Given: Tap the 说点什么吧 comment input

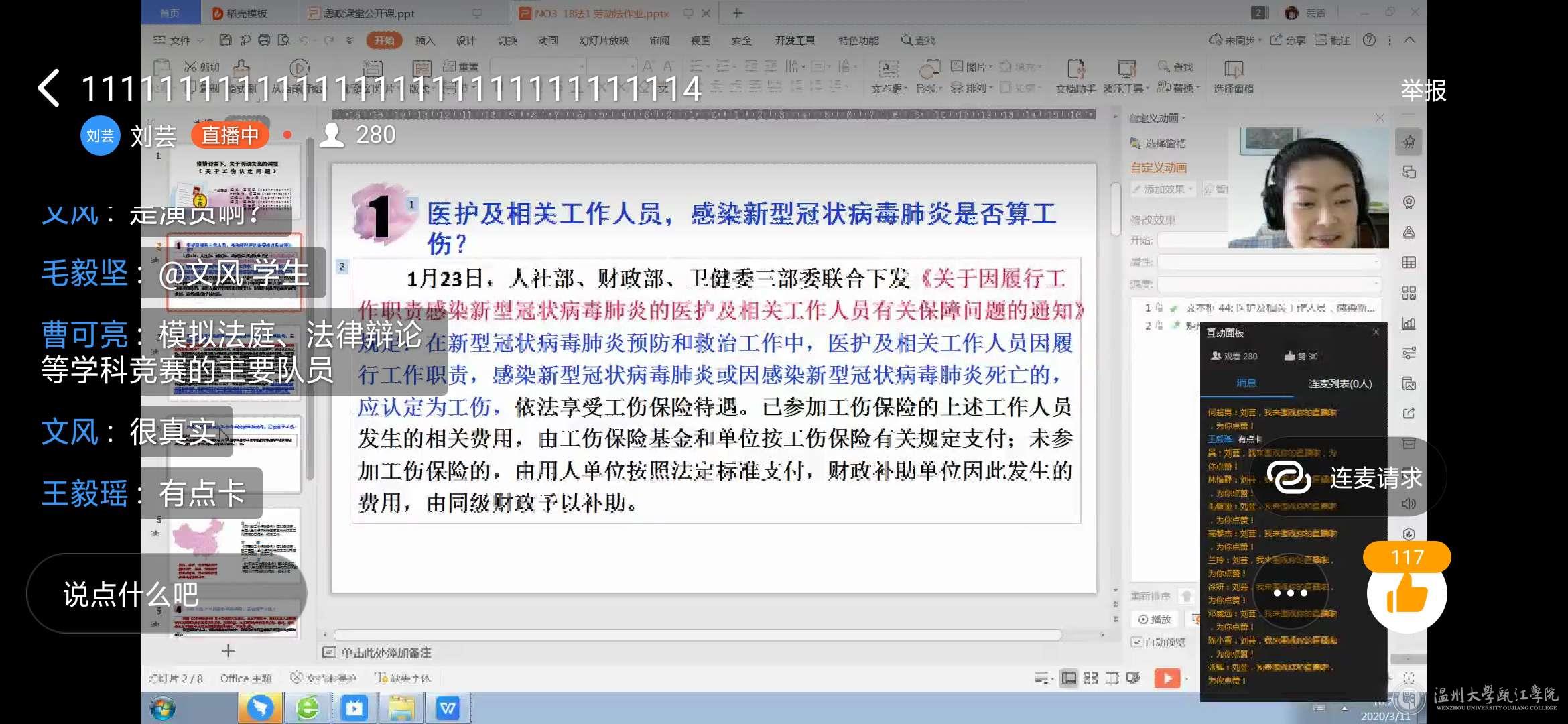Looking at the screenshot, I should (x=166, y=593).
